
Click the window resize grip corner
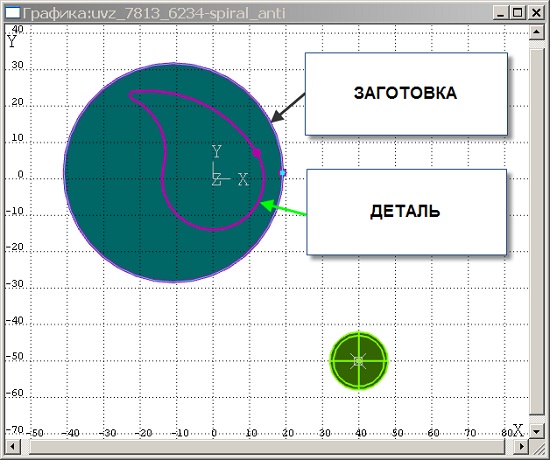pos(537,447)
